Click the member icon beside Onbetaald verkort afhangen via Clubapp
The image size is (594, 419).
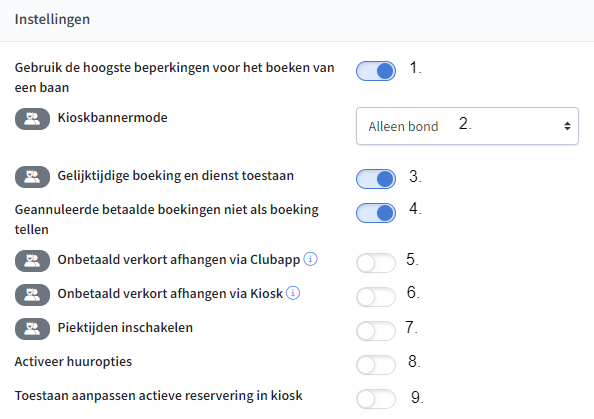pyautogui.click(x=32, y=261)
